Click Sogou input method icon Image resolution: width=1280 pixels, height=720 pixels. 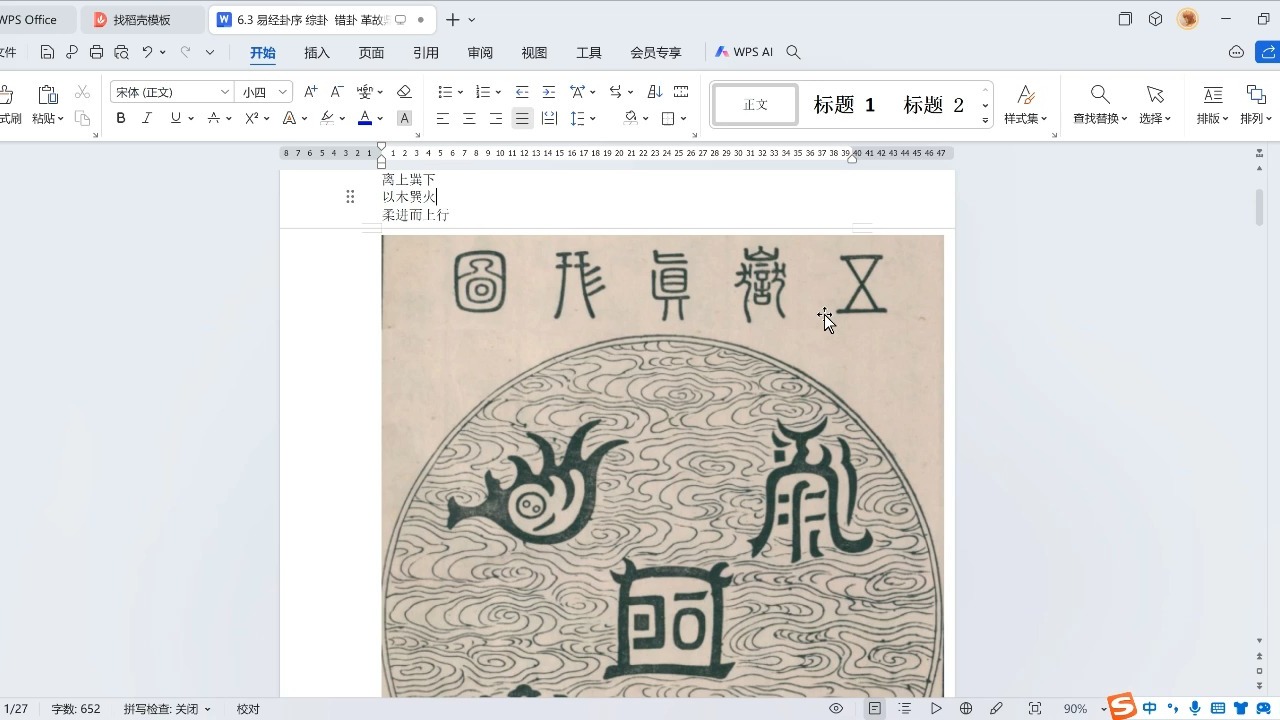click(x=1122, y=706)
